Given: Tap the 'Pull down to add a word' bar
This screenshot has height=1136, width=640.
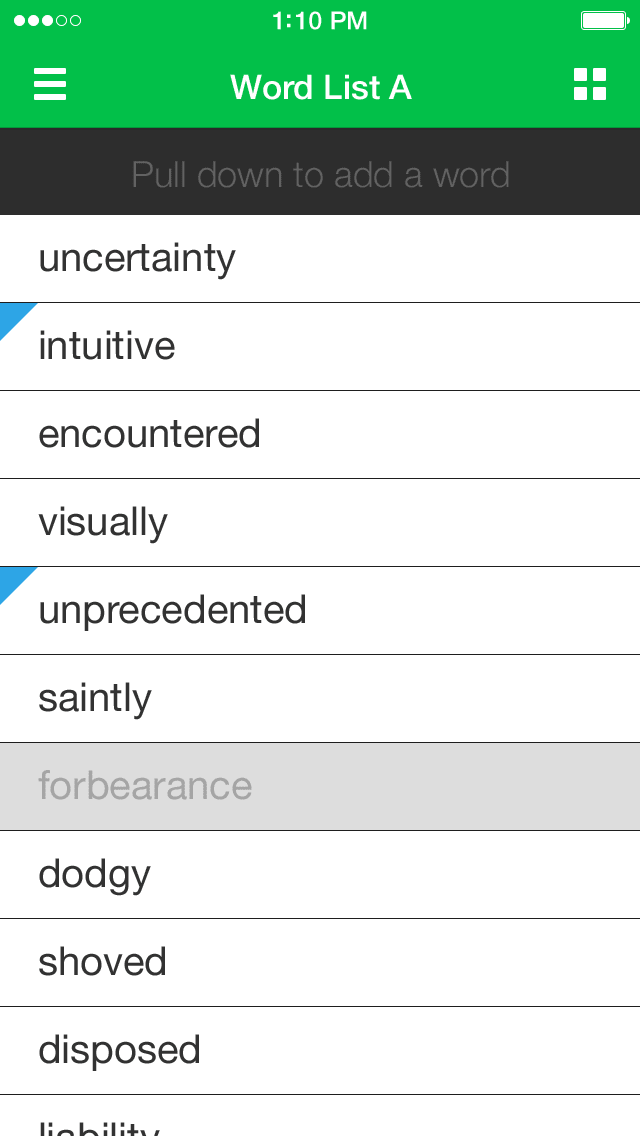Looking at the screenshot, I should 320,175.
